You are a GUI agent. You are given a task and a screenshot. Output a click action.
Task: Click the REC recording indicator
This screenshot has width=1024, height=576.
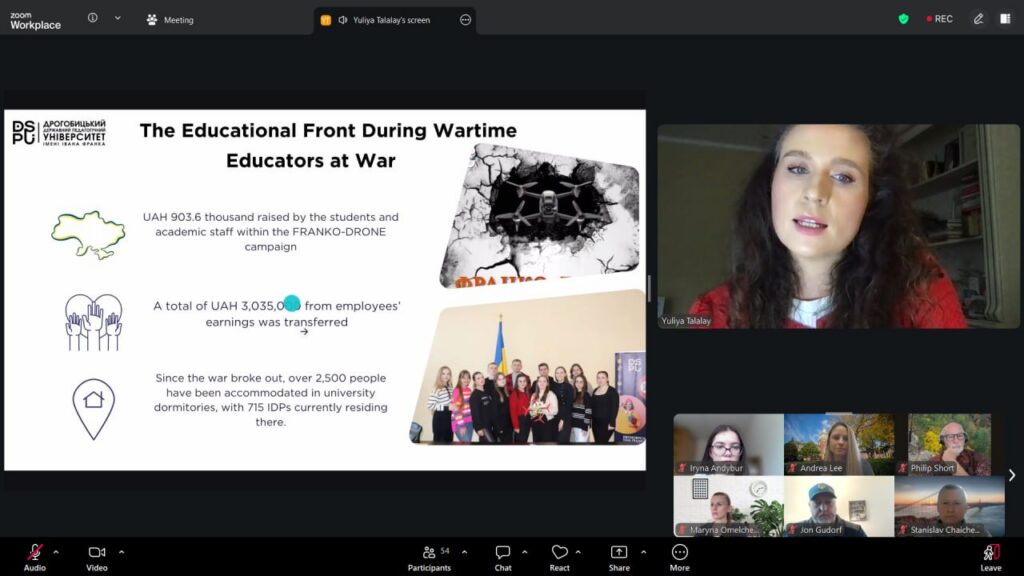(939, 19)
